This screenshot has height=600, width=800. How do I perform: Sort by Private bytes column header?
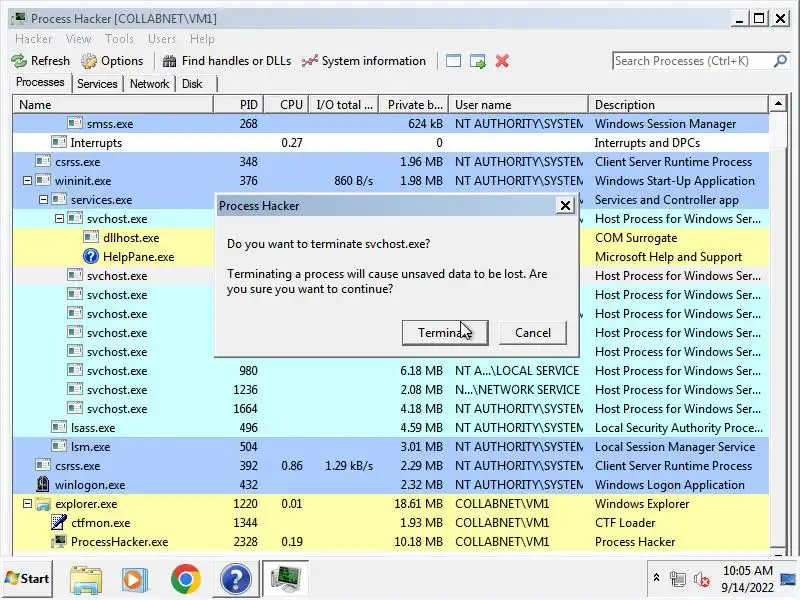point(414,105)
